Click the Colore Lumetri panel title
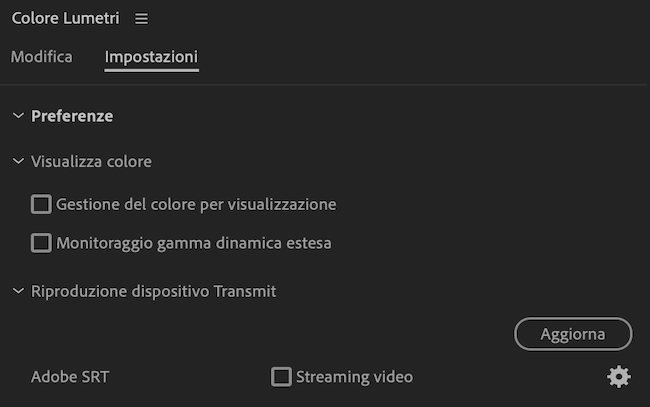The width and height of the screenshot is (650, 407). [x=67, y=19]
